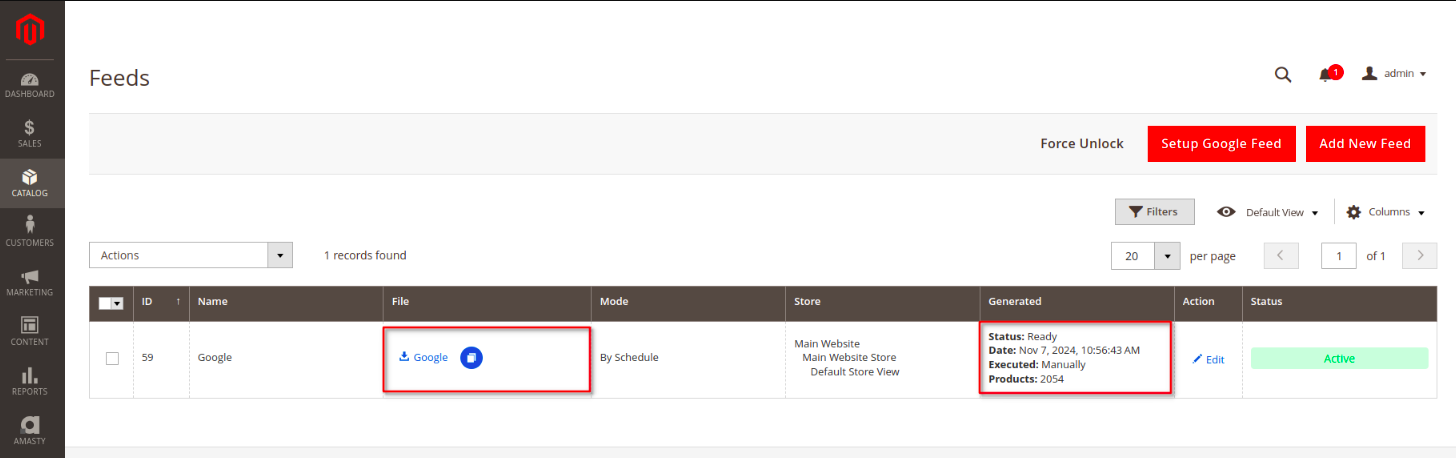Edit the Google feed

click(x=1208, y=360)
